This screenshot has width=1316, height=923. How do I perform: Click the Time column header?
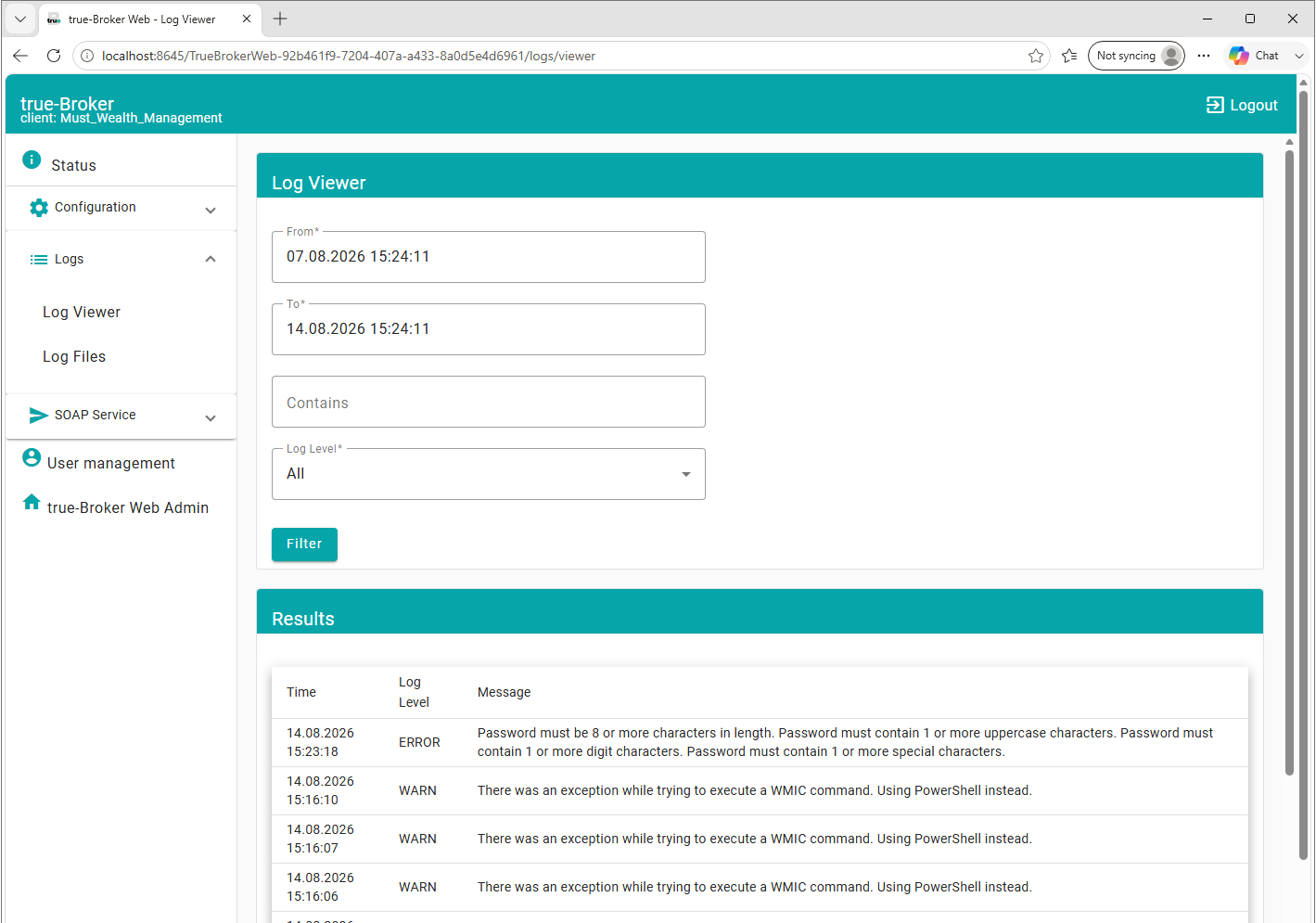[x=301, y=693]
